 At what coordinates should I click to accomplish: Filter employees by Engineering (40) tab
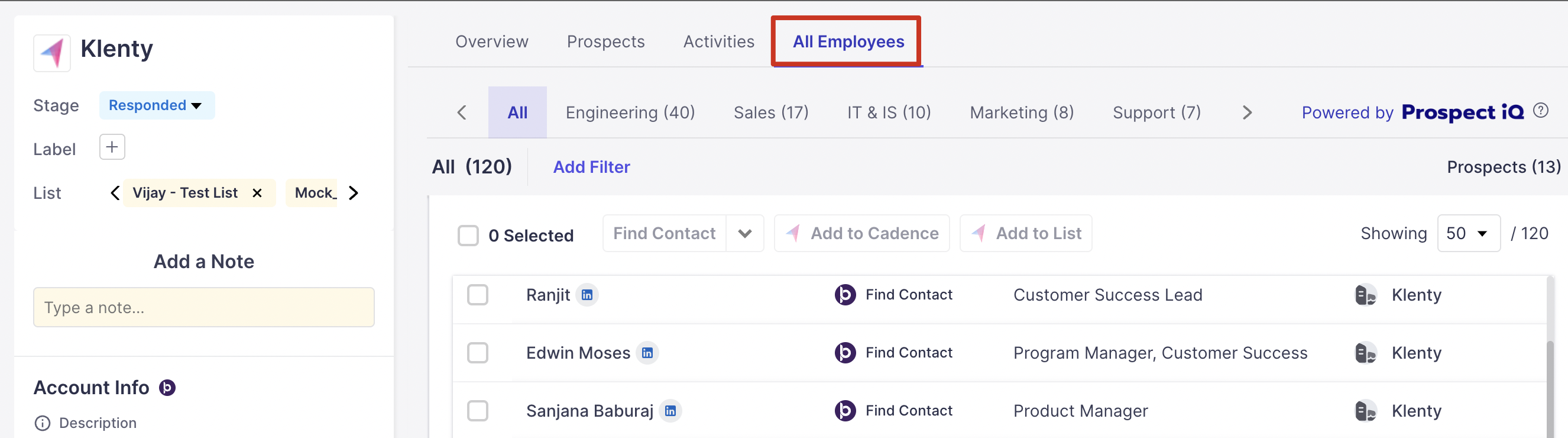[x=630, y=112]
